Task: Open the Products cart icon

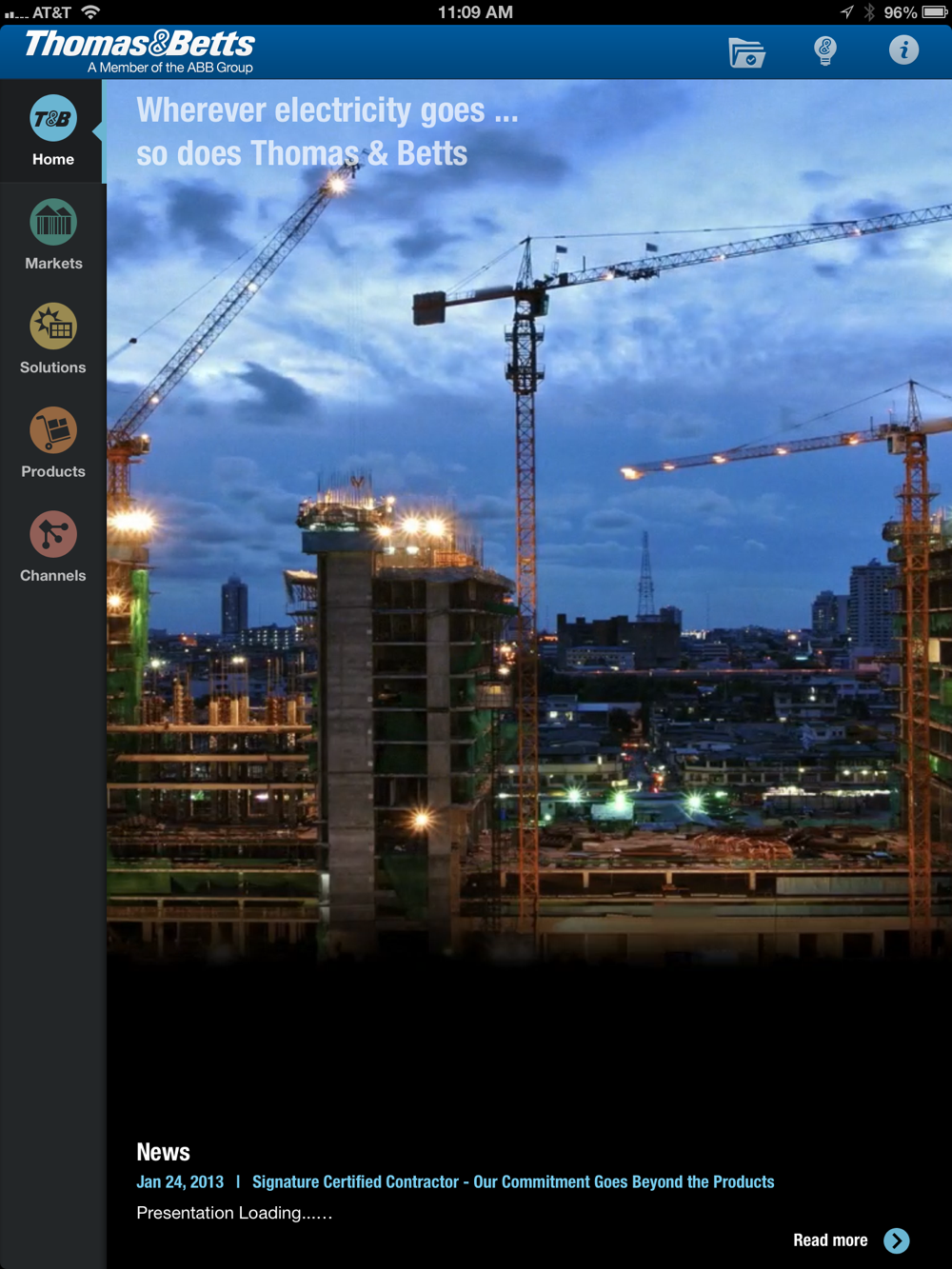Action: click(x=53, y=430)
